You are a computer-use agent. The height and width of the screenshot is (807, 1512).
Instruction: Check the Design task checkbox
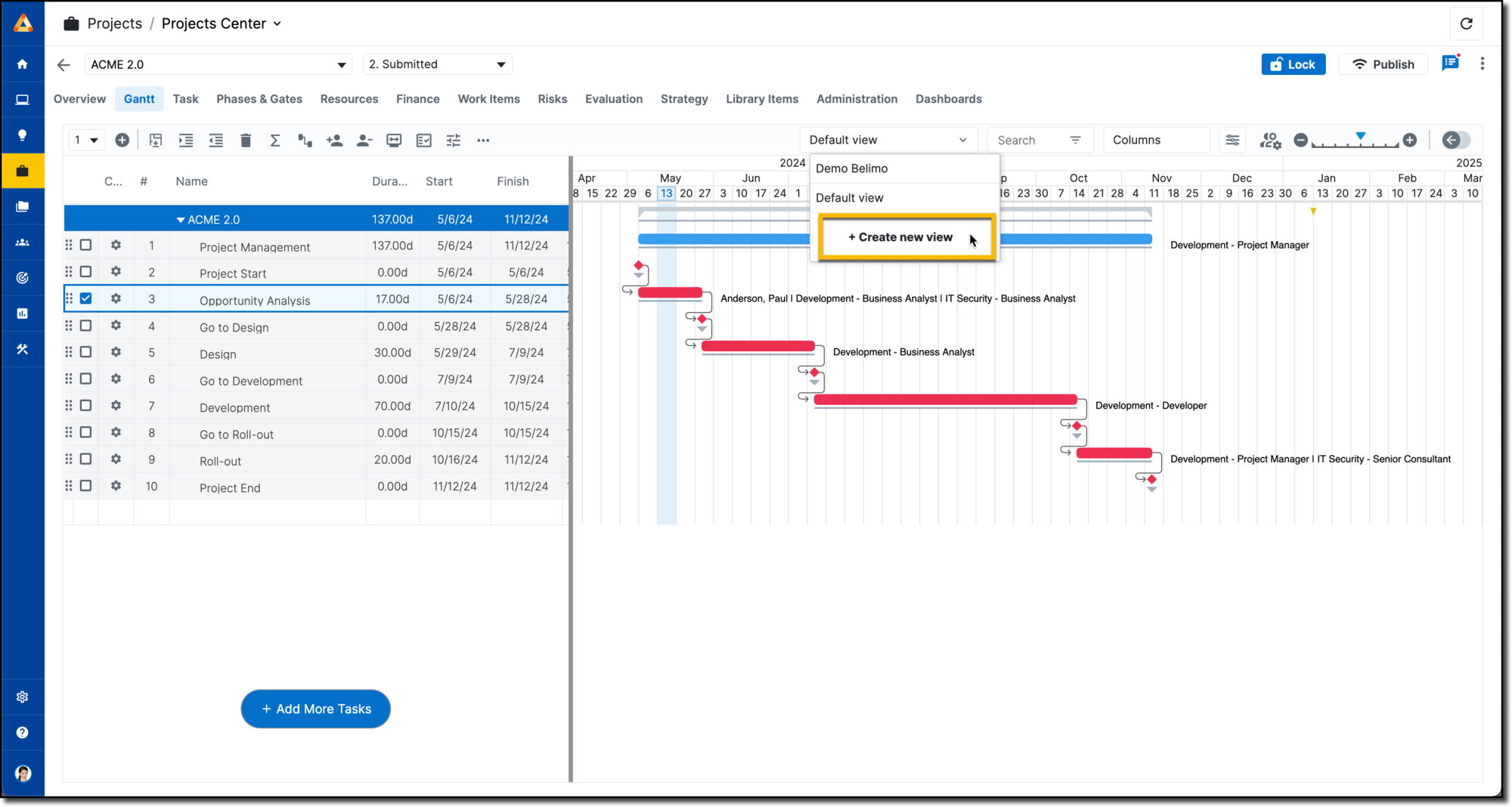[86, 352]
